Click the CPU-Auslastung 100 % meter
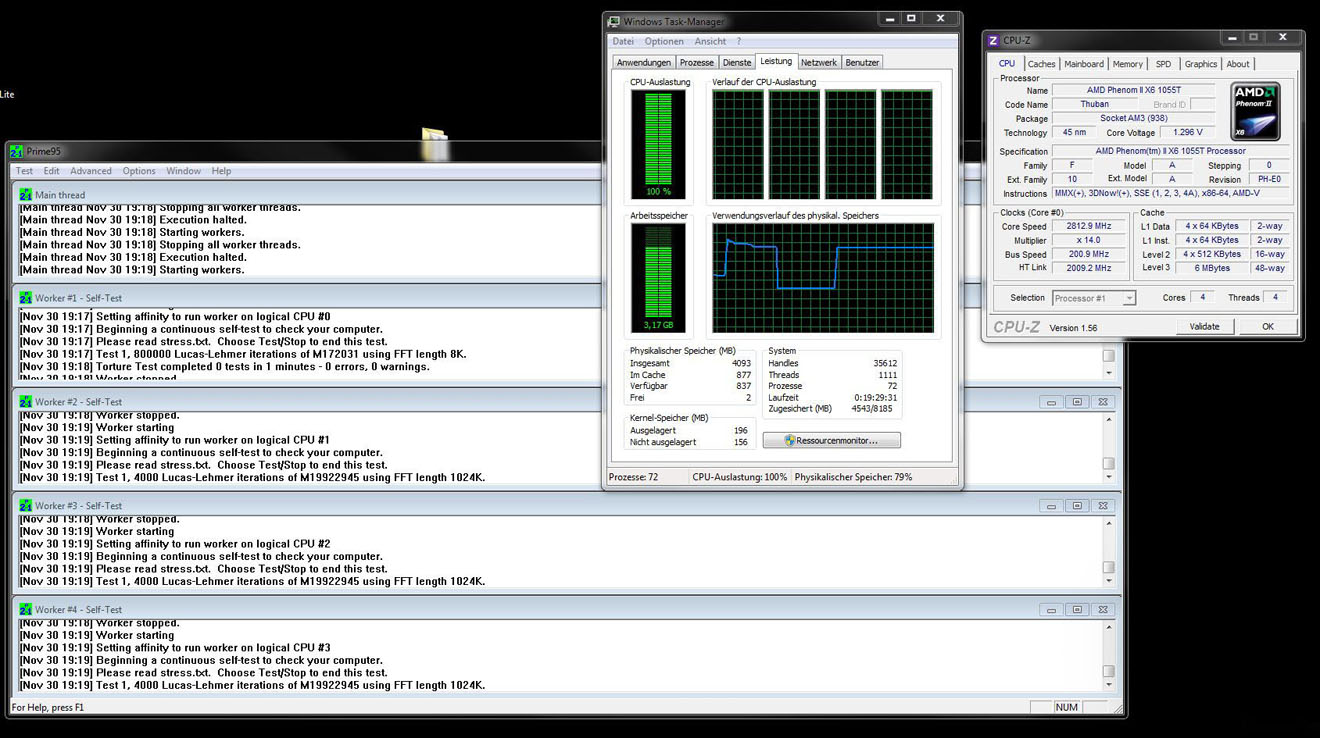The image size is (1320, 738). coord(658,145)
